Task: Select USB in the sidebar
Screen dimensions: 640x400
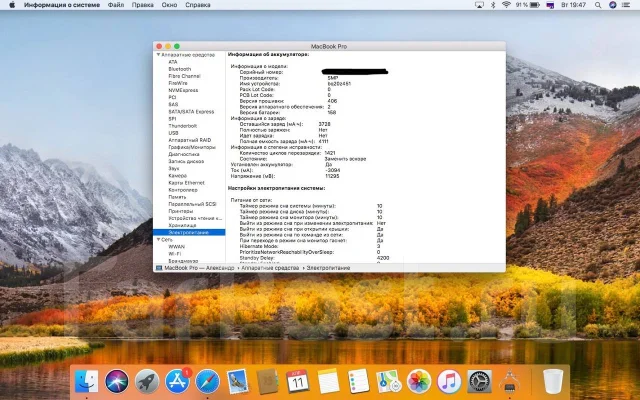Action: pyautogui.click(x=173, y=133)
